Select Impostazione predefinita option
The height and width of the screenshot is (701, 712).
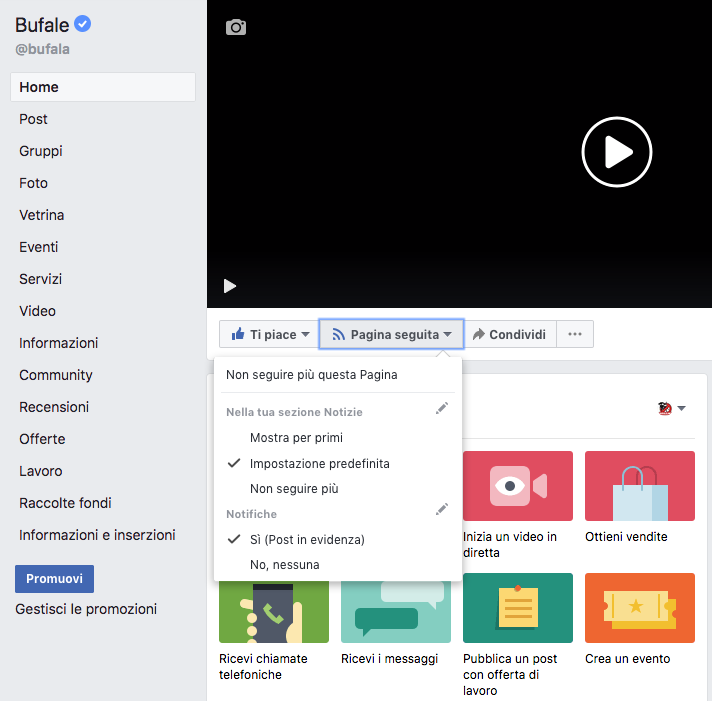click(x=319, y=464)
